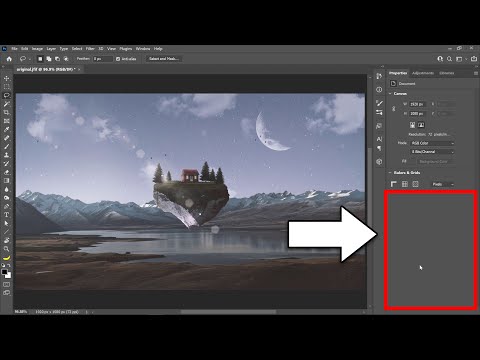Select the Dodge tool
The width and height of the screenshot is (480, 360).
[x=6, y=198]
